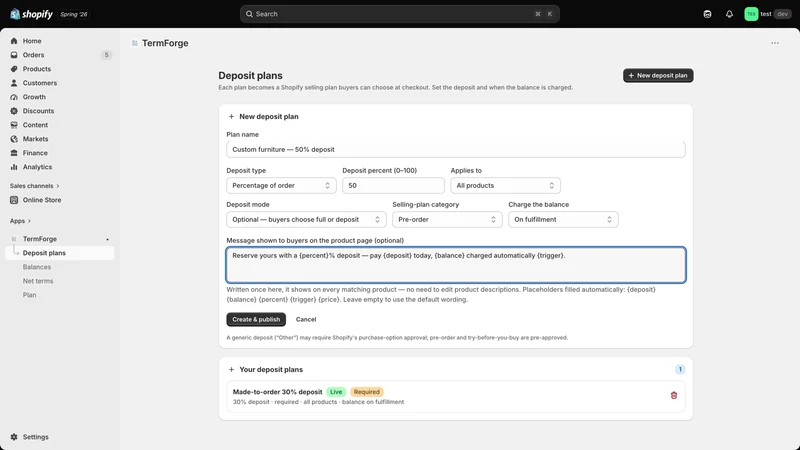Screen dimensions: 800x450
Task: Click the Orders sidebar icon
Action: (x=14, y=55)
